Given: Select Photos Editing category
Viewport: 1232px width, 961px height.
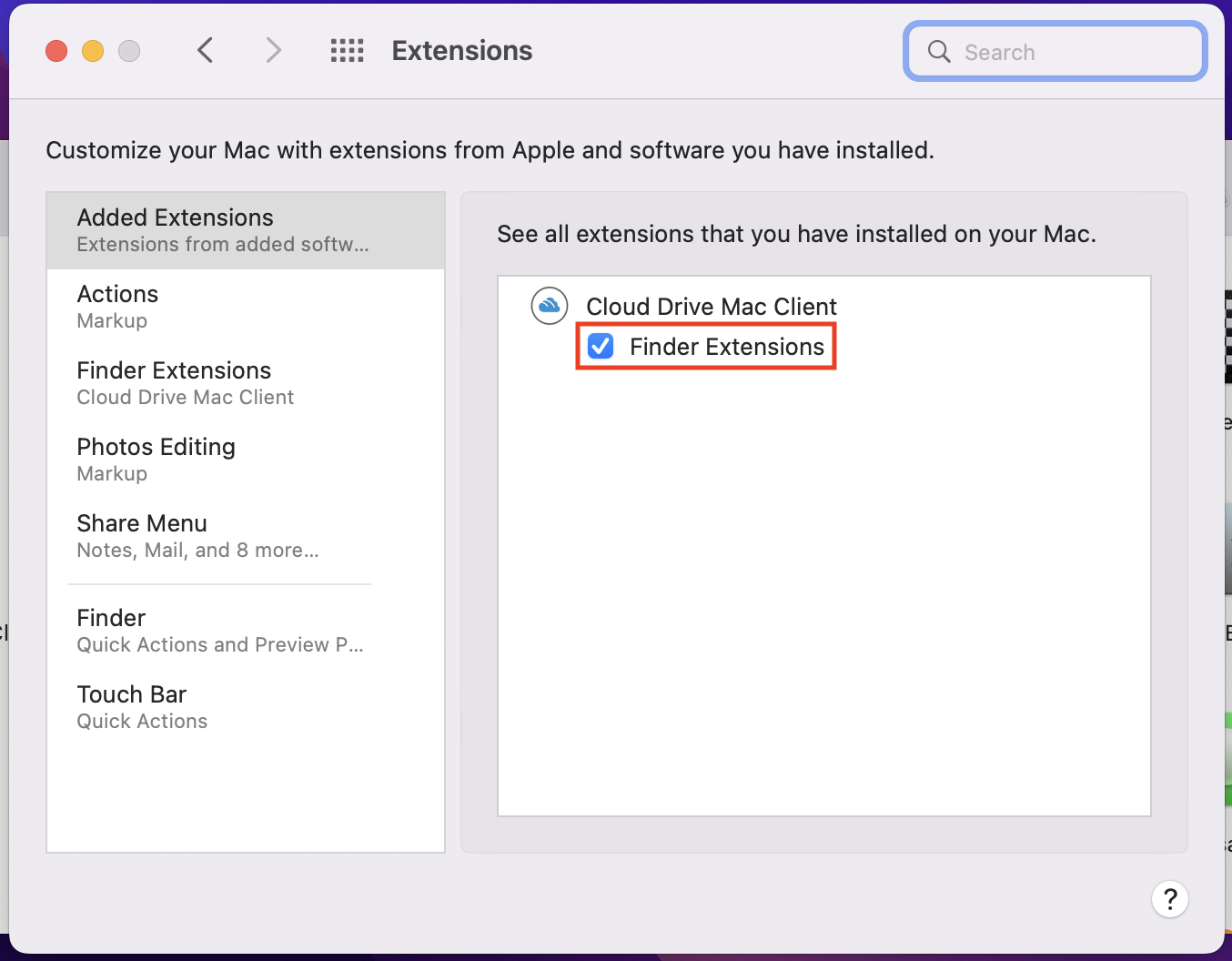Looking at the screenshot, I should tap(246, 460).
